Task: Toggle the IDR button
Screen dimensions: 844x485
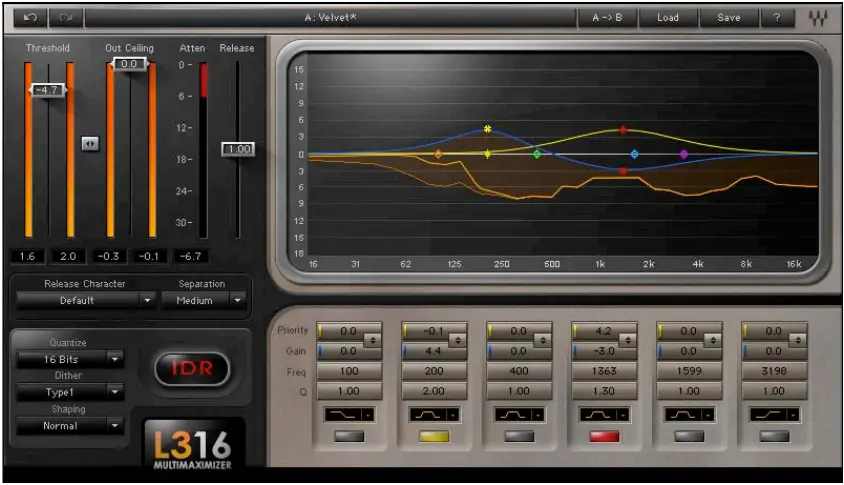Action: tap(192, 368)
